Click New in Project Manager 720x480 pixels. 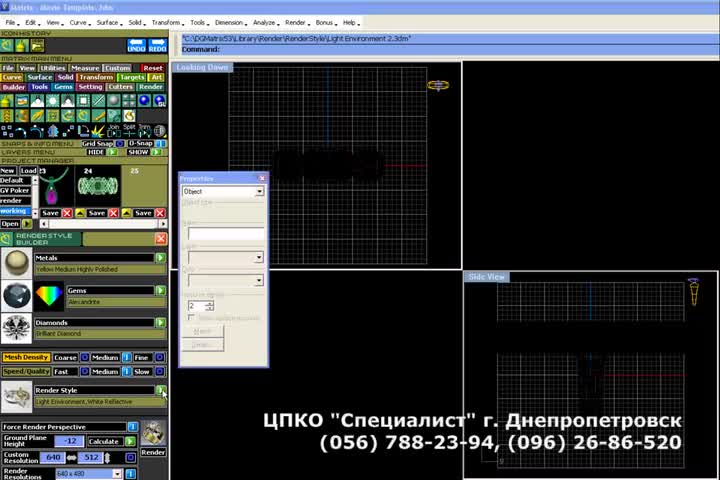point(8,170)
